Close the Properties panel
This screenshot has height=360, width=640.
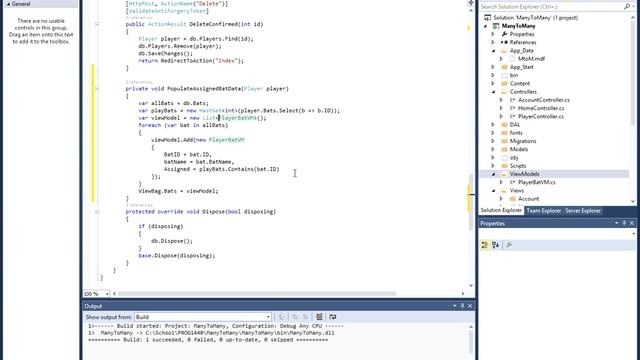(x=632, y=223)
